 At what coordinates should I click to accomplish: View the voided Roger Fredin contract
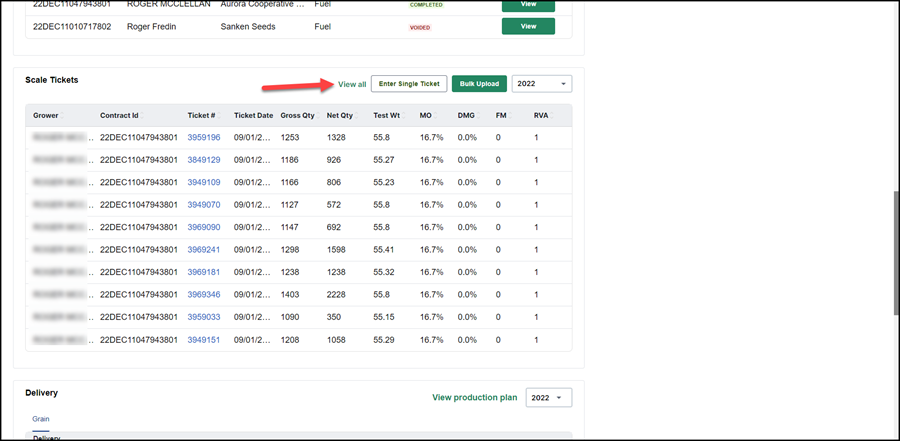(528, 26)
